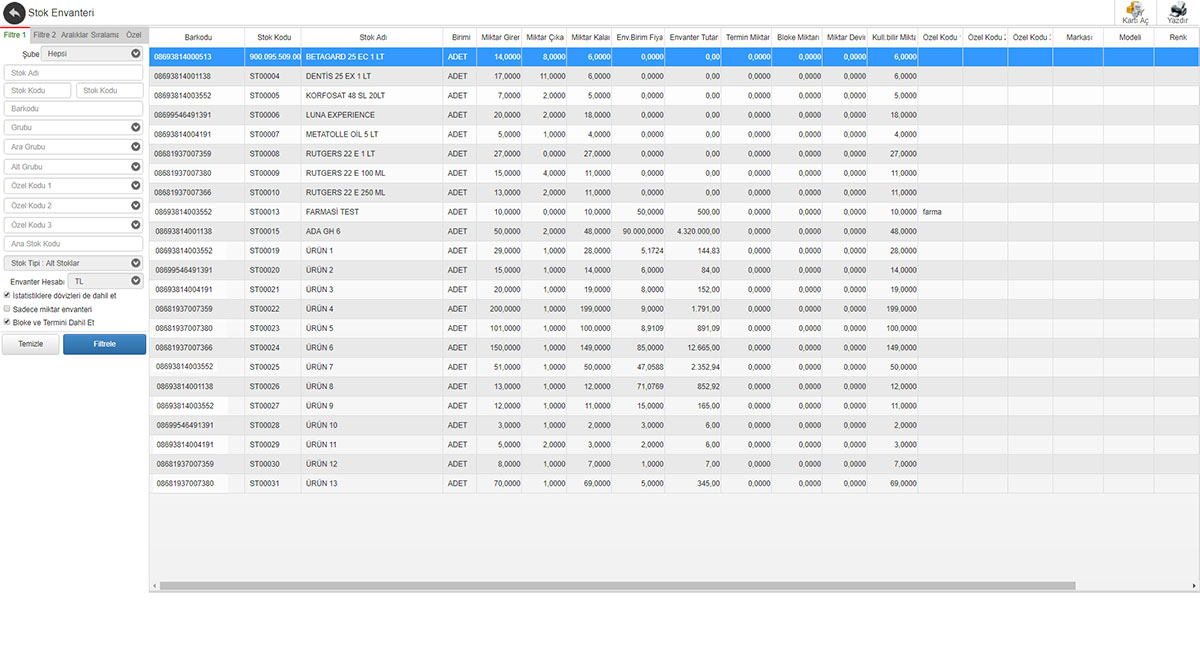1200x653 pixels.
Task: Click the Renk column header
Action: click(1177, 37)
